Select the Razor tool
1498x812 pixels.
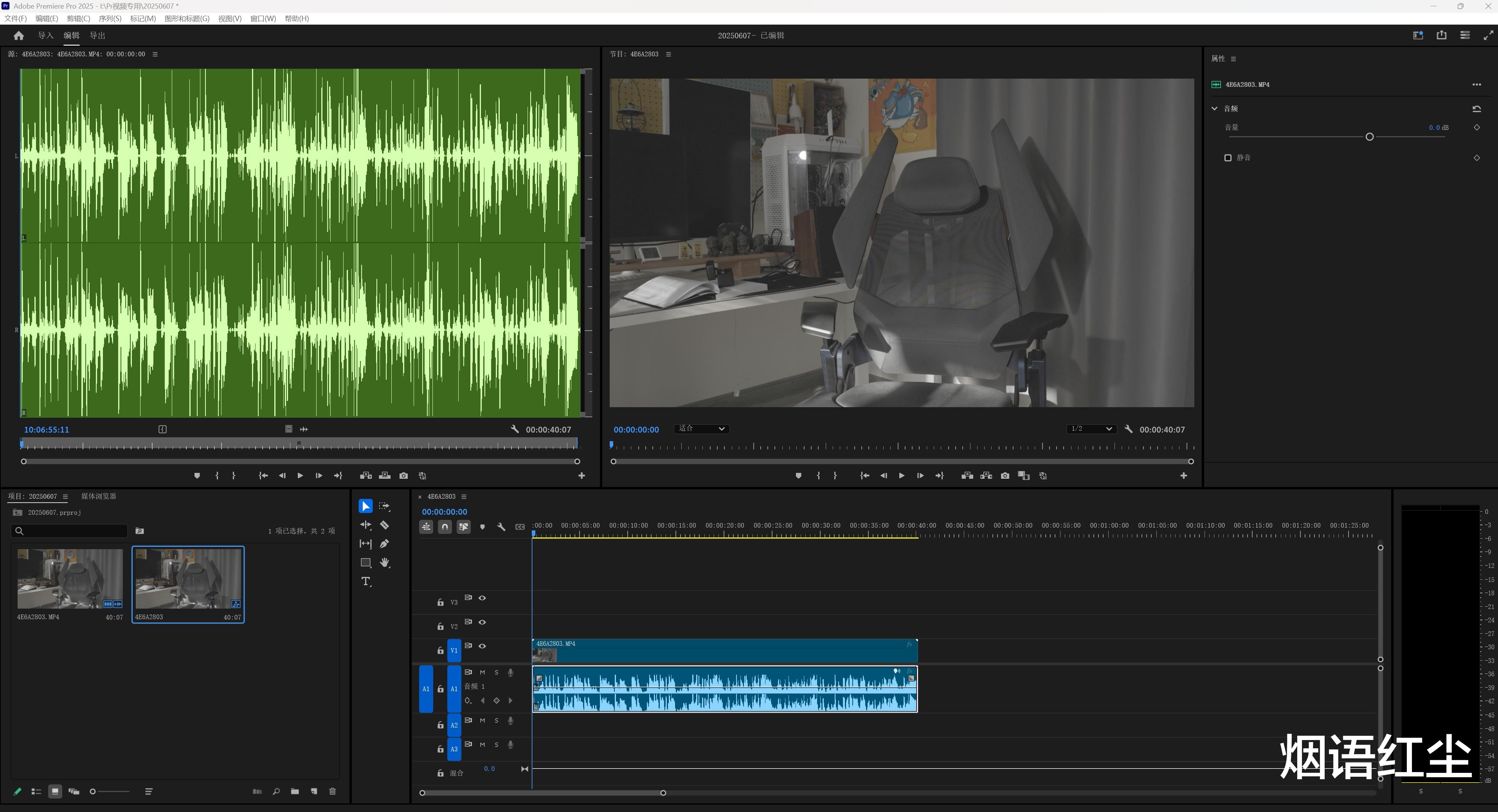[x=384, y=525]
